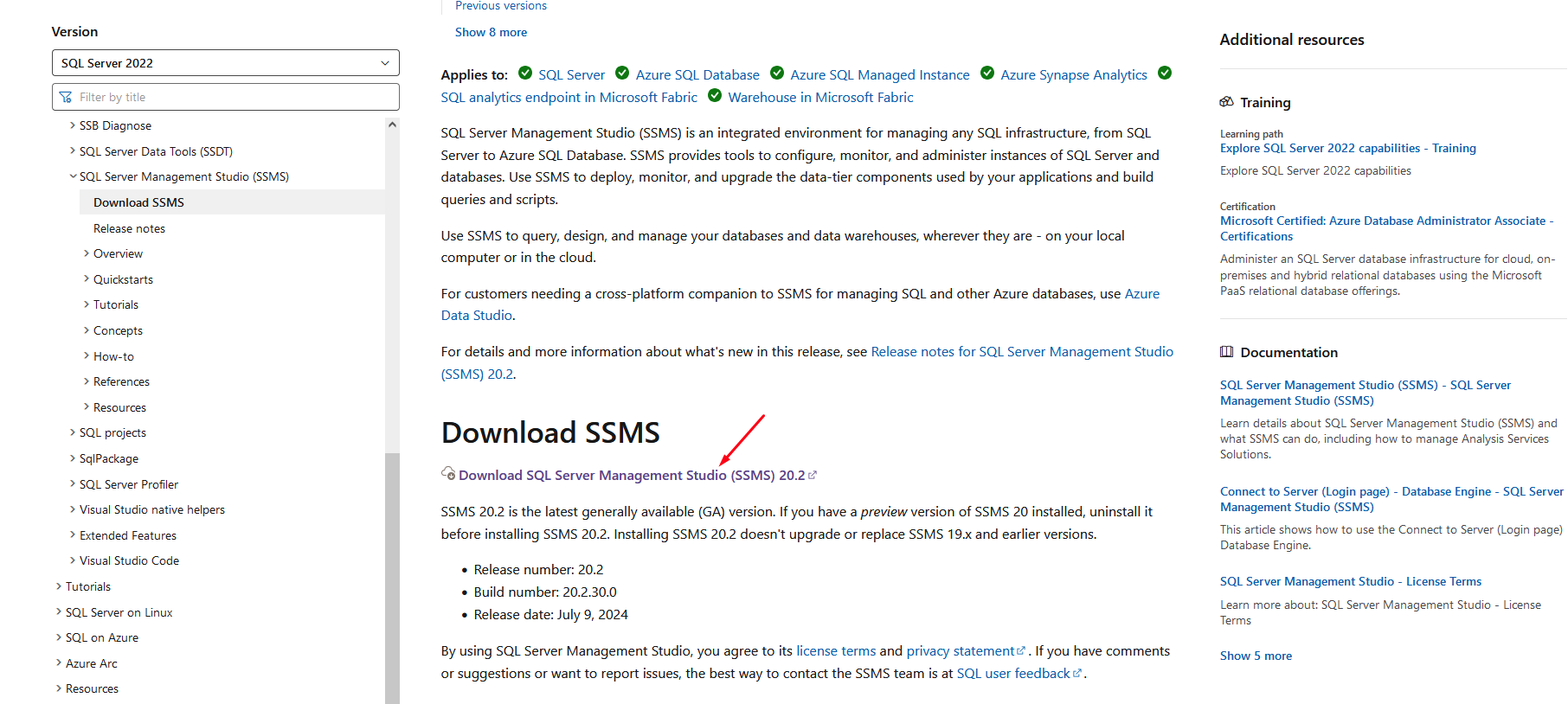Expand the SSB Diagnose tree node
The width and height of the screenshot is (1568, 704).
tap(73, 125)
